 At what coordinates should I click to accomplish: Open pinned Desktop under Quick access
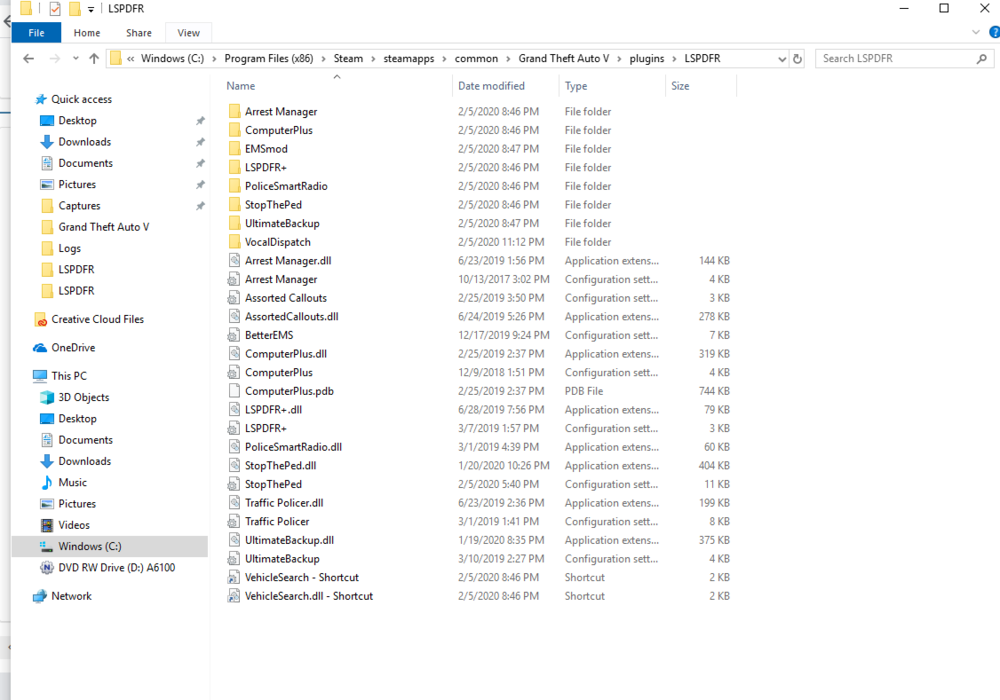coord(77,120)
